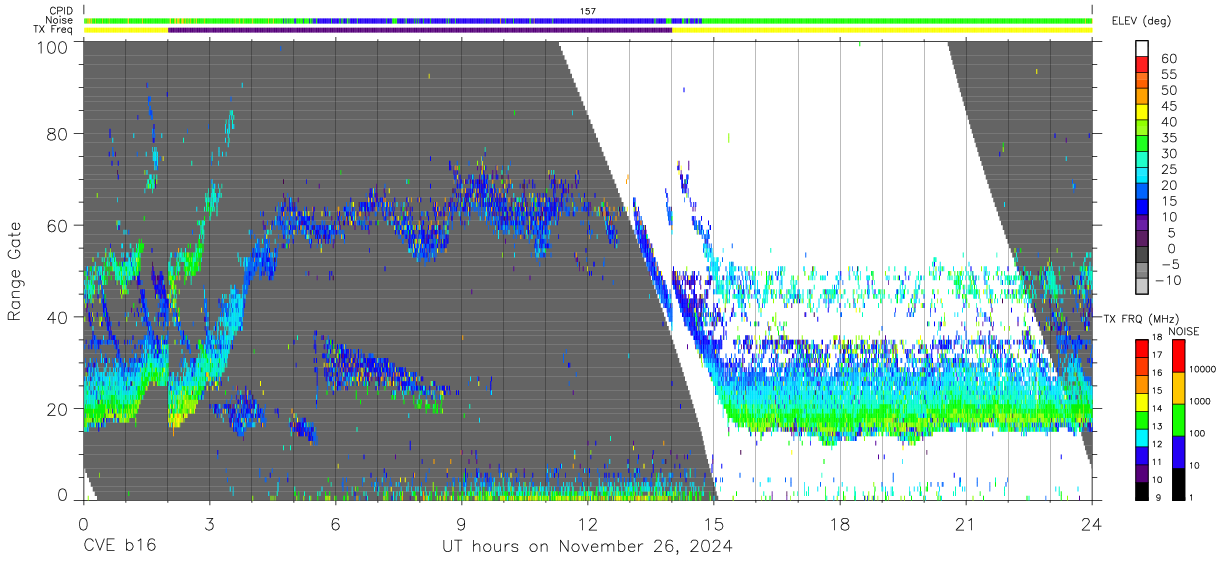This screenshot has height=567, width=1228.
Task: Click the purple segment of TX Freq bar
Action: [420, 30]
